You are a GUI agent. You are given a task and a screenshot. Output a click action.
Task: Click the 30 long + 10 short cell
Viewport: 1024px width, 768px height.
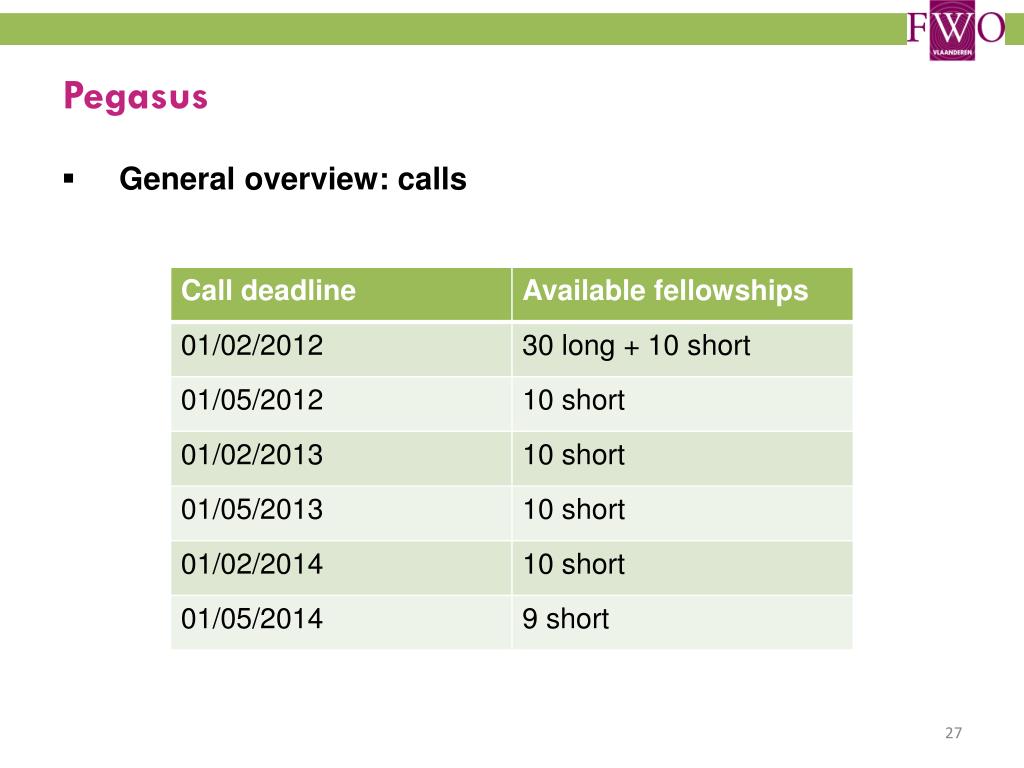click(682, 349)
